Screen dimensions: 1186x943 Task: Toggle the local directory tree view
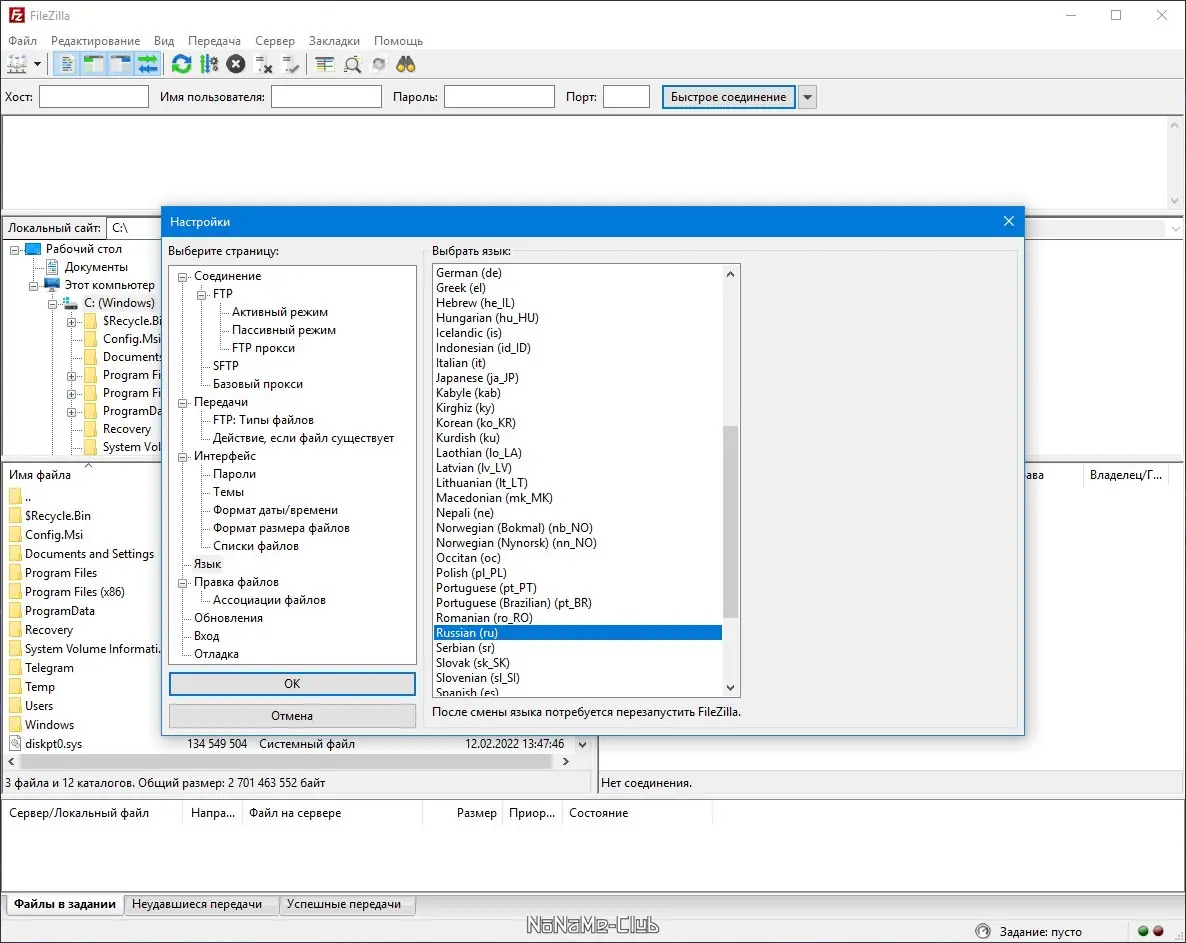(94, 65)
